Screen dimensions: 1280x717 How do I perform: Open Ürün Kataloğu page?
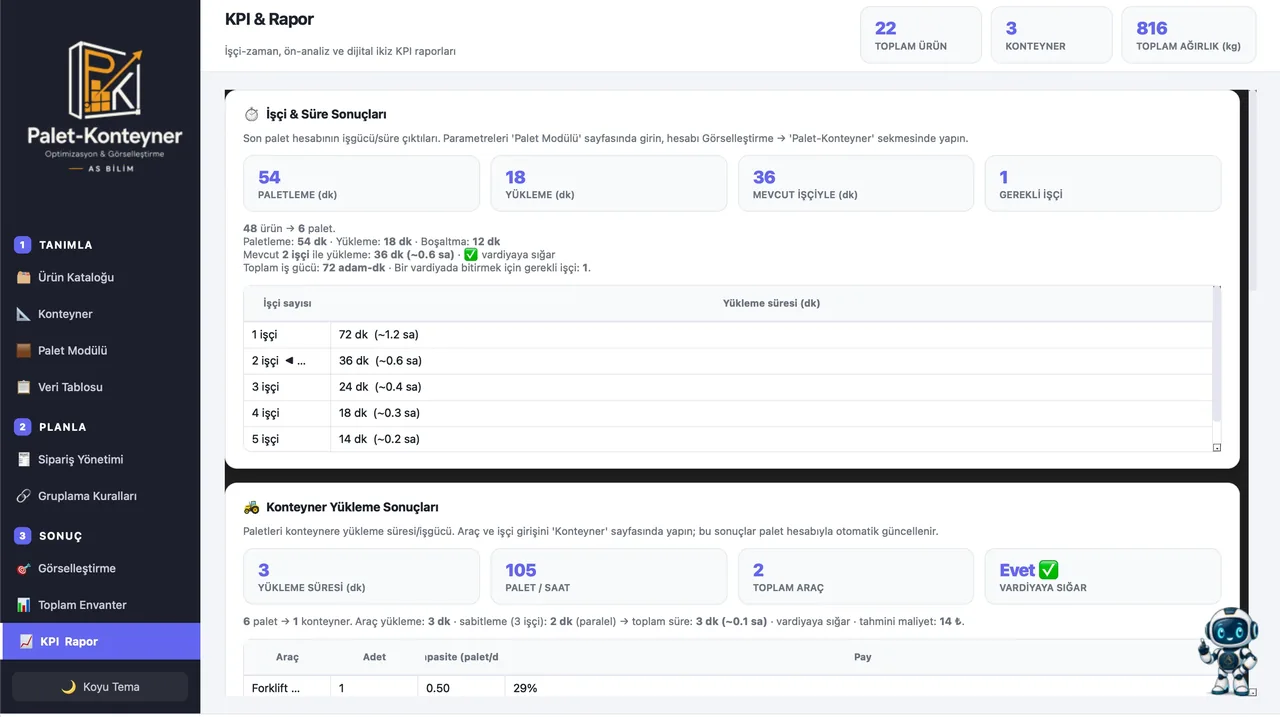coord(100,277)
